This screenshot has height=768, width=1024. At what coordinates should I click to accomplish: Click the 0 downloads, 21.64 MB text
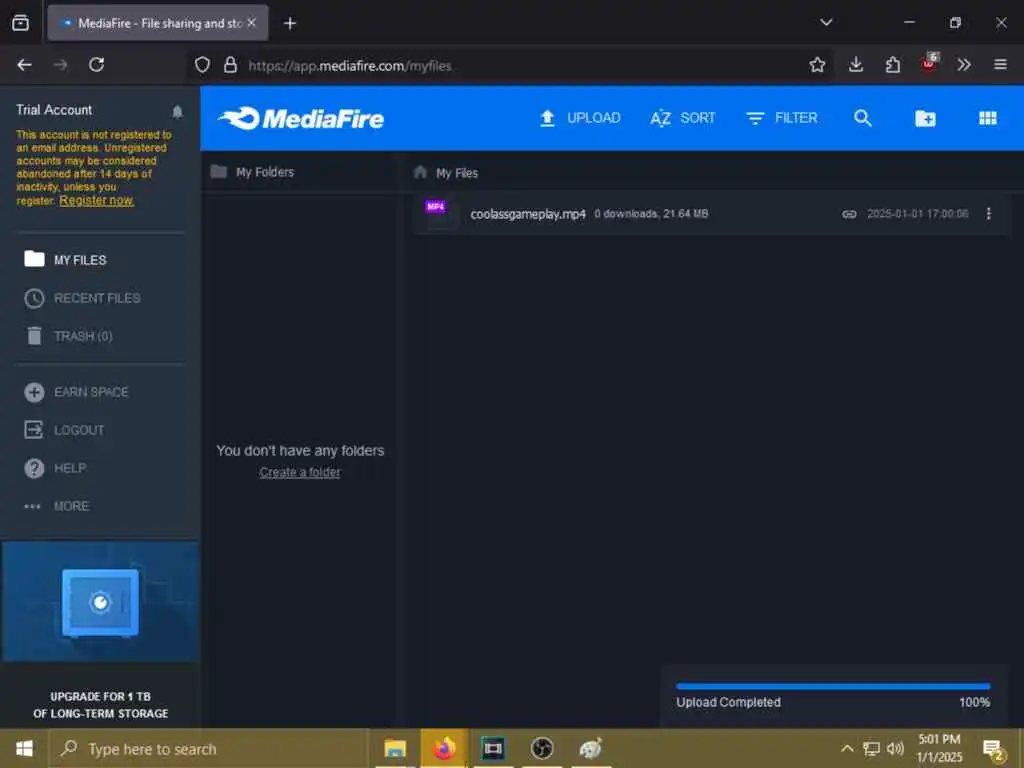click(x=651, y=214)
